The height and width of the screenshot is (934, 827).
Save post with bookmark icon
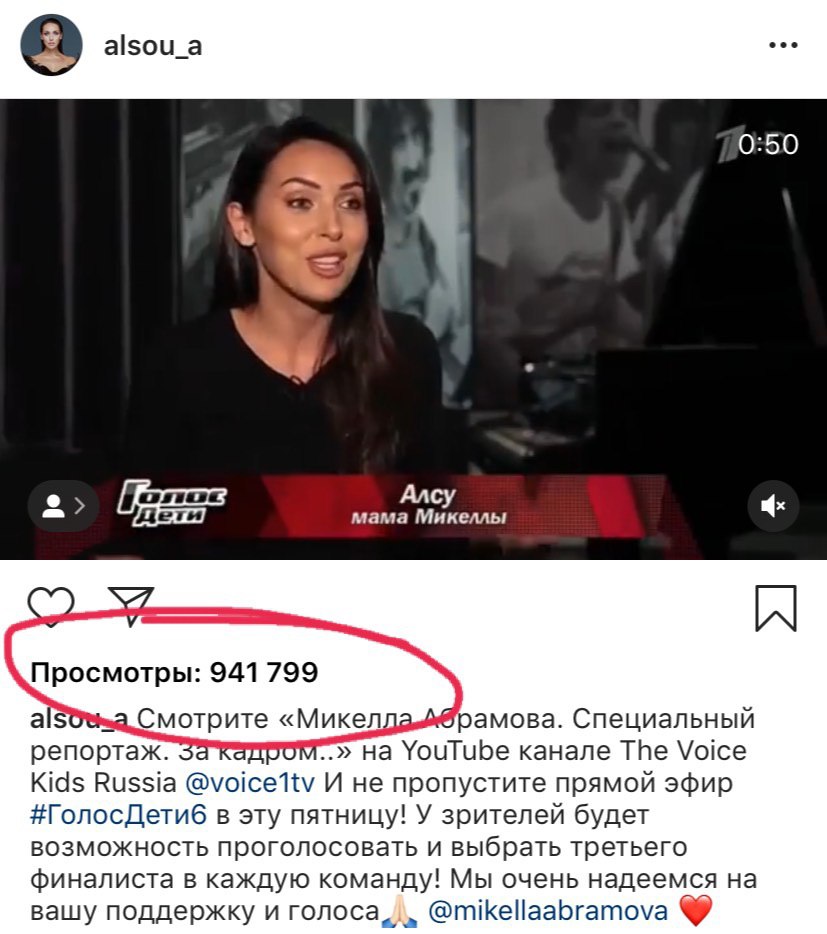[776, 608]
